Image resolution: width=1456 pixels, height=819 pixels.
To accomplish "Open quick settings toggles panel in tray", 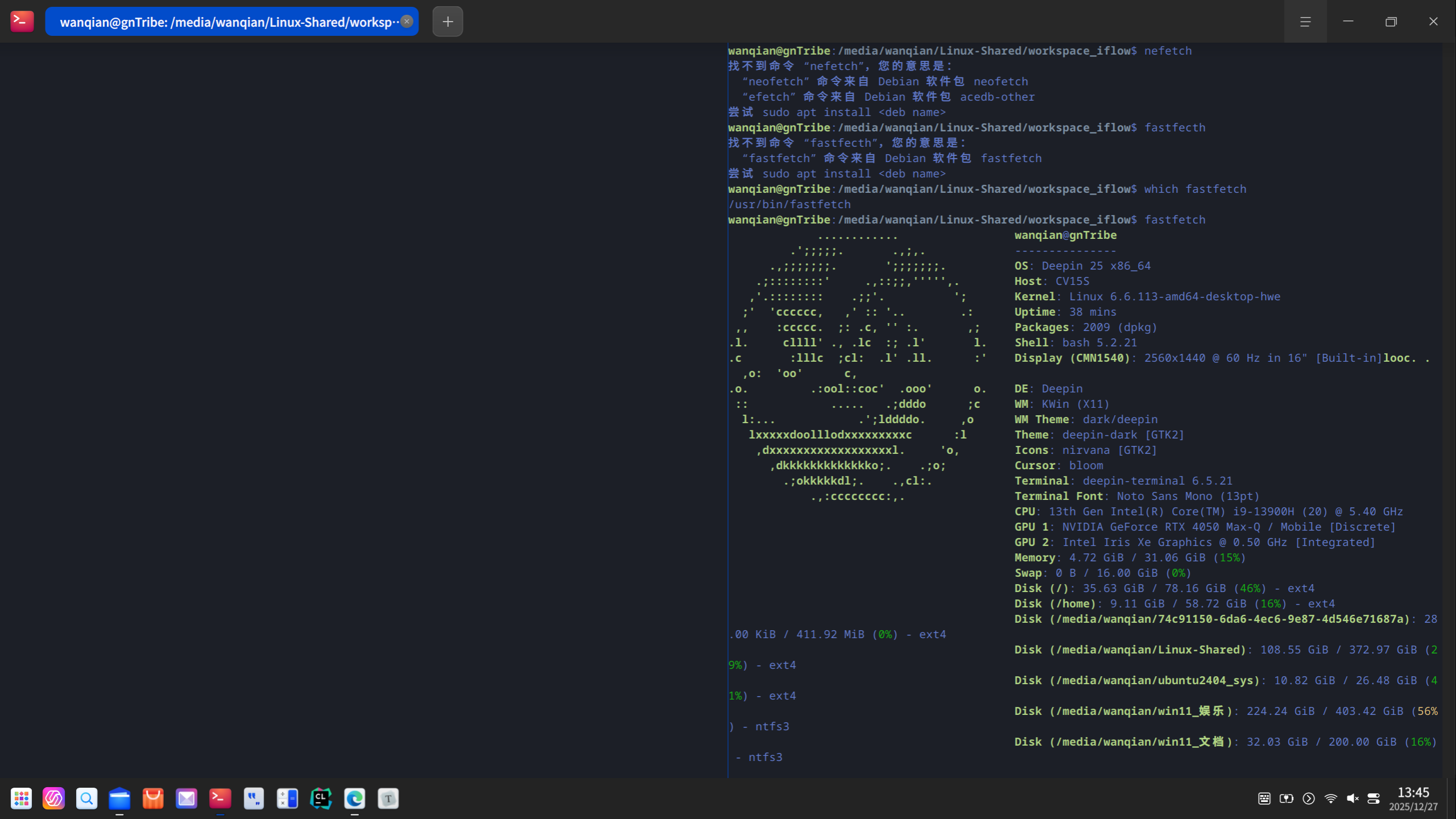I will pos(1374,799).
